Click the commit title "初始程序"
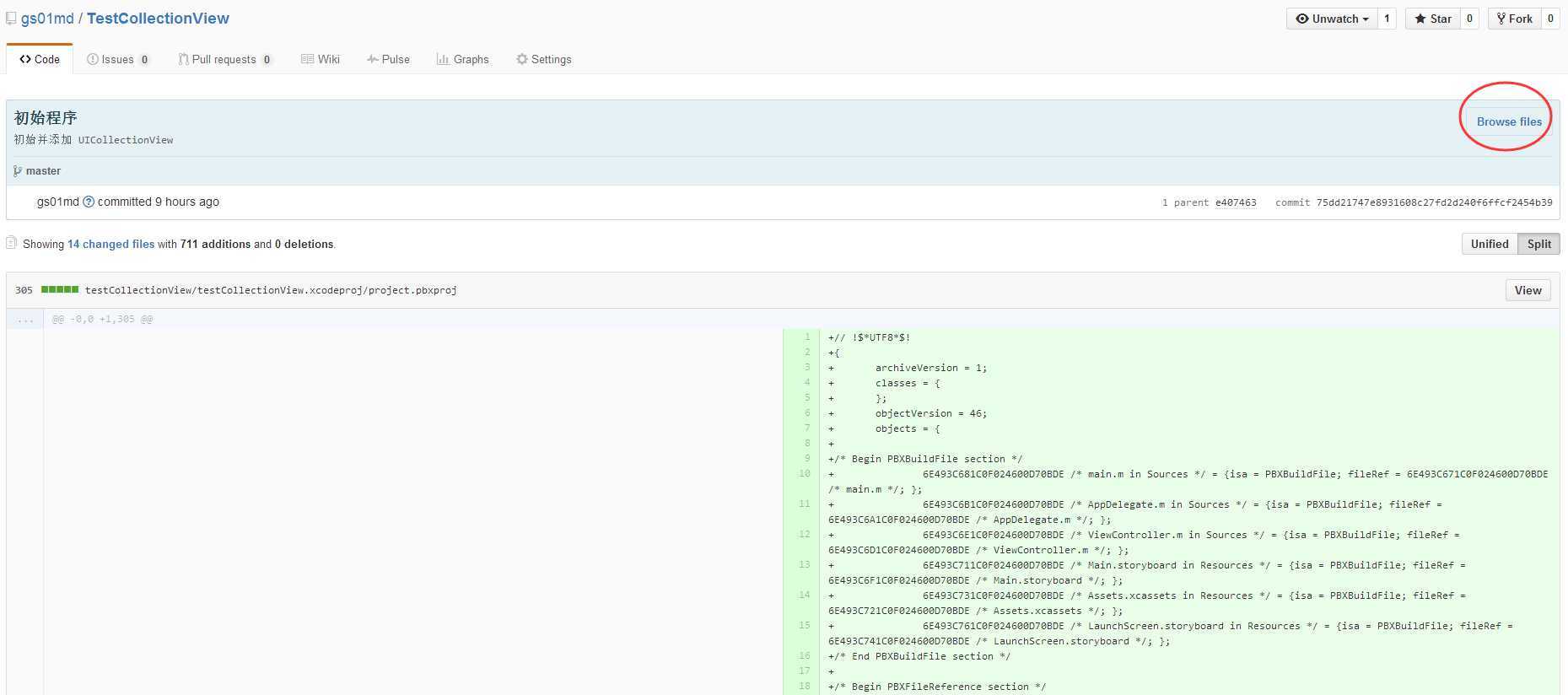 [46, 117]
